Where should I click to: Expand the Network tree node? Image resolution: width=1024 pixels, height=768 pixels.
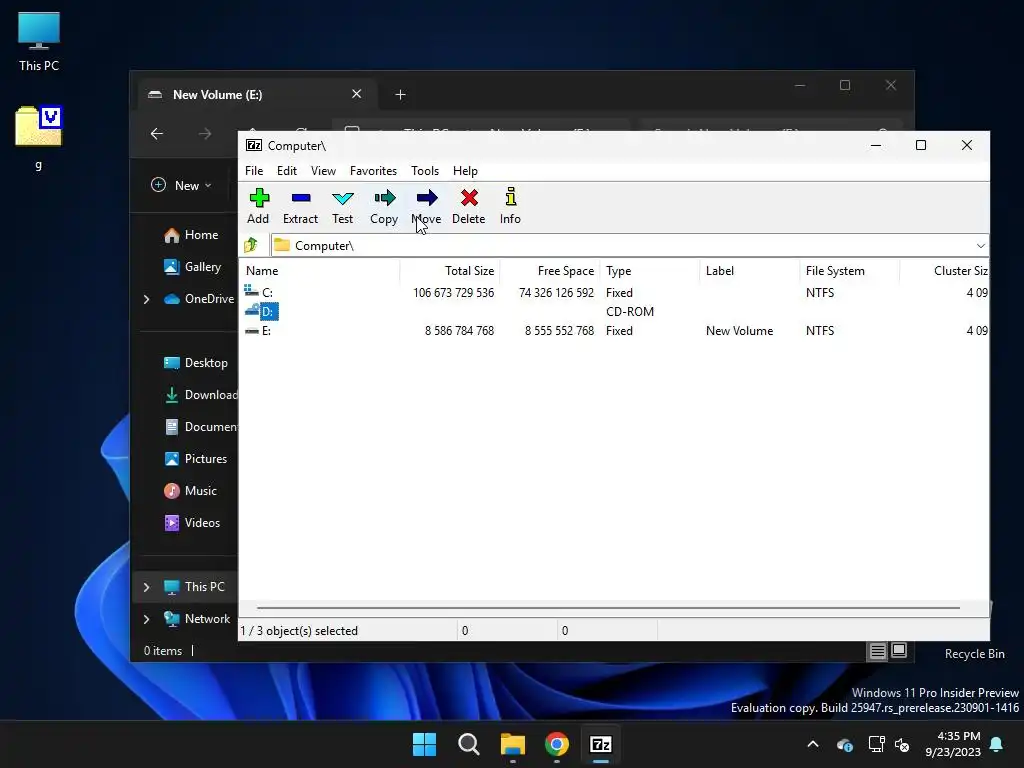[146, 619]
